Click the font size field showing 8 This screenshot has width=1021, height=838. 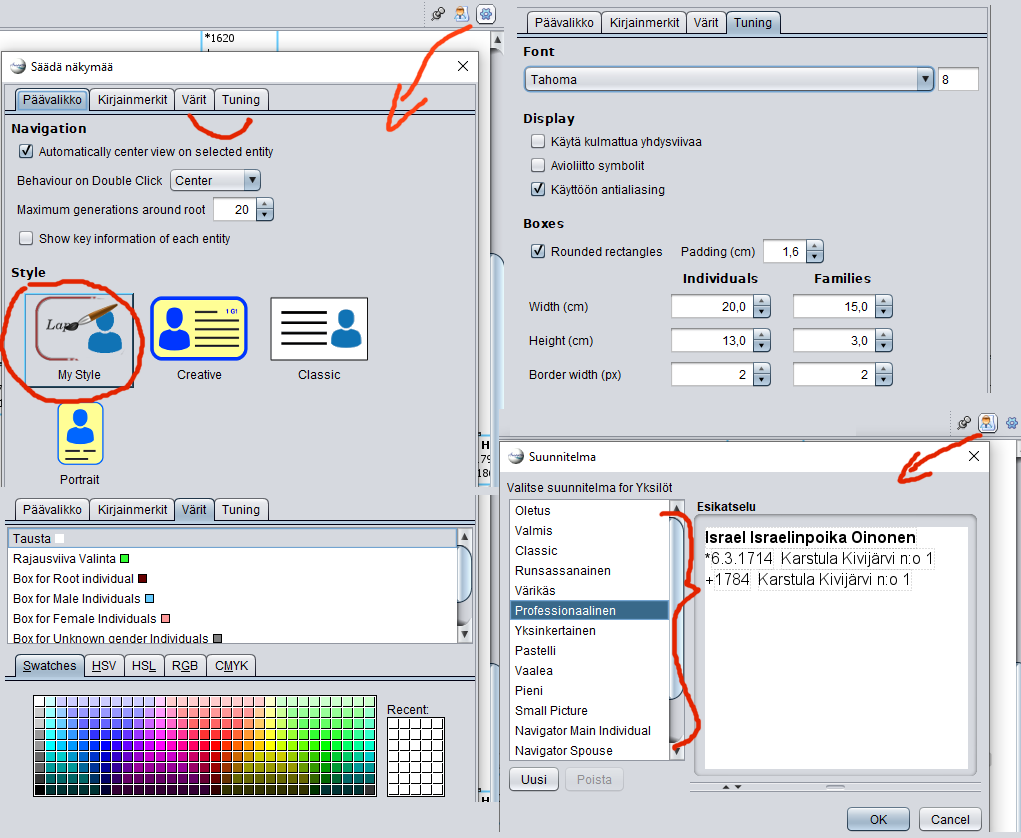click(x=958, y=79)
